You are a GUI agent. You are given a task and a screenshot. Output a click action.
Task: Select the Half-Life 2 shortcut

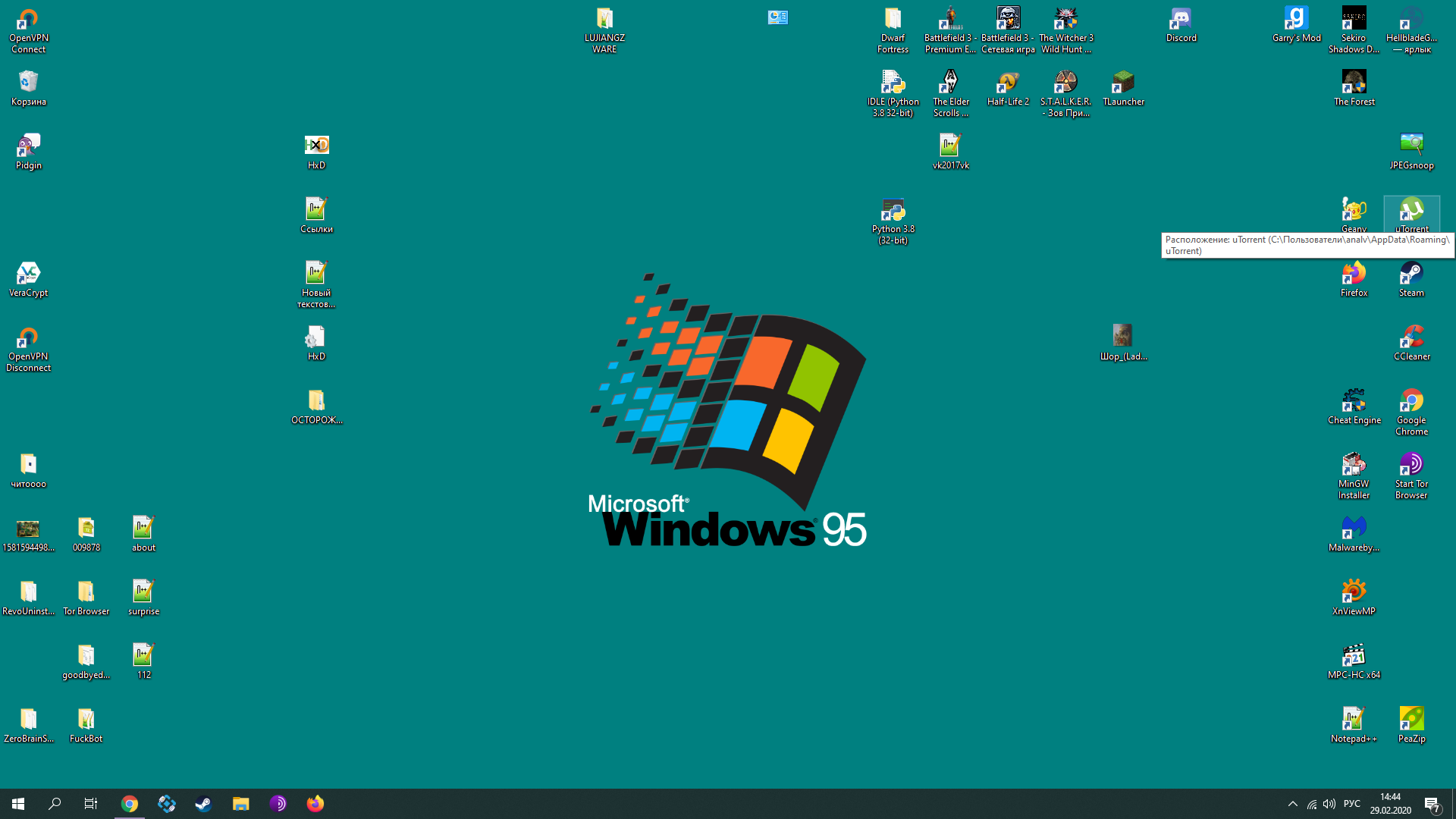point(1008,88)
